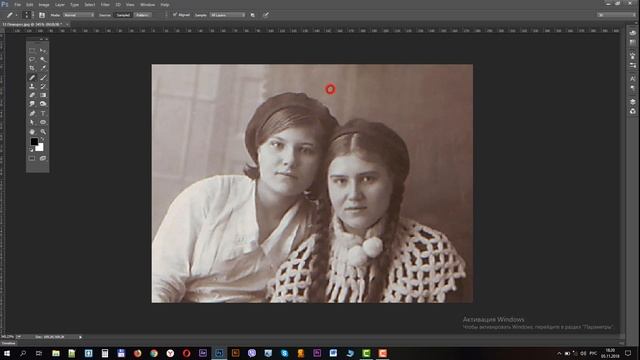Screen dimensions: 640x360
Task: Select the Zoom tool
Action: point(43,131)
